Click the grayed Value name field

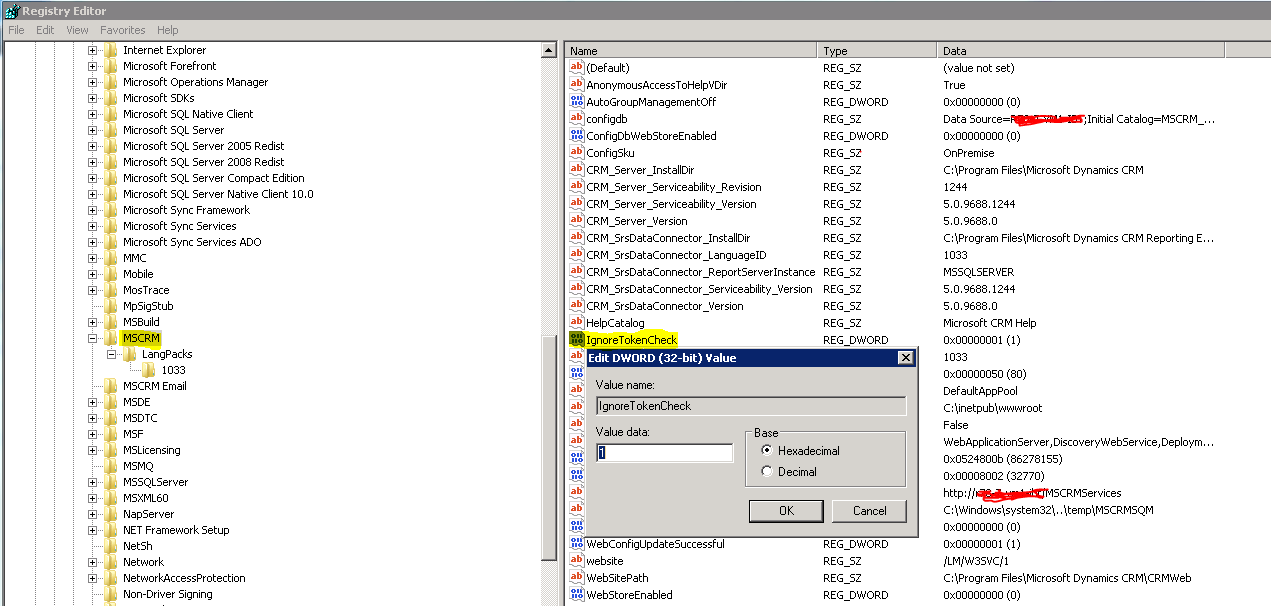point(751,406)
